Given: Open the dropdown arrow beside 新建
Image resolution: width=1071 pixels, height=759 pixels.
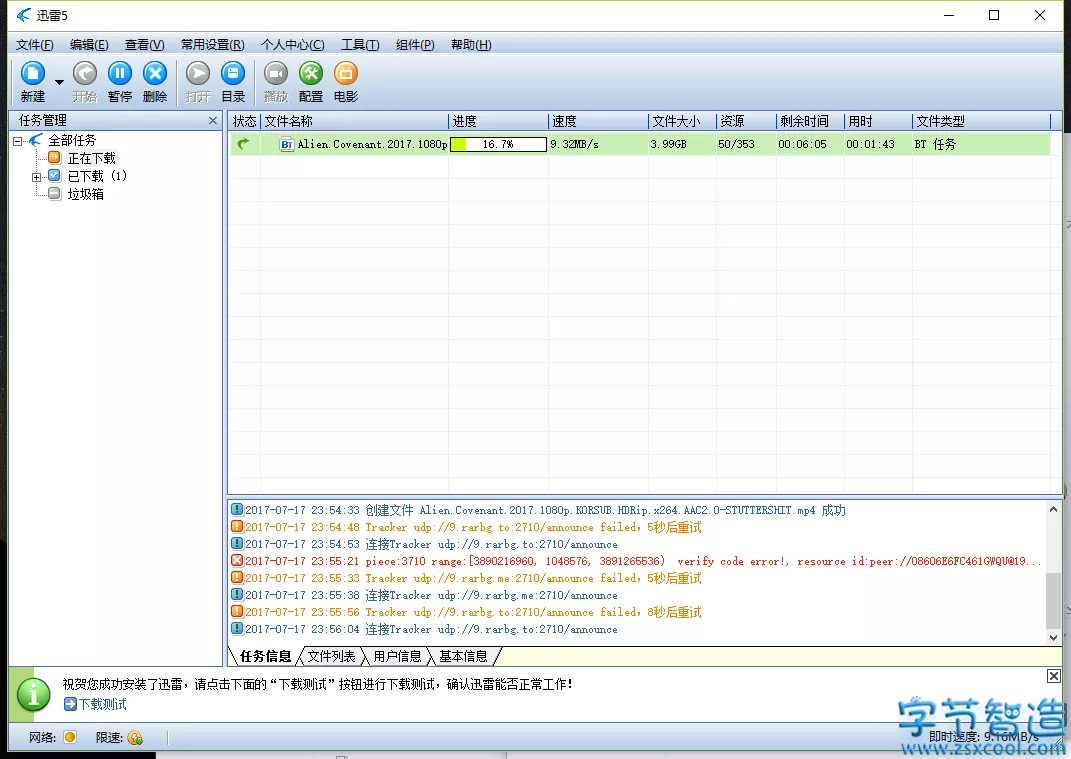Looking at the screenshot, I should click(x=59, y=82).
